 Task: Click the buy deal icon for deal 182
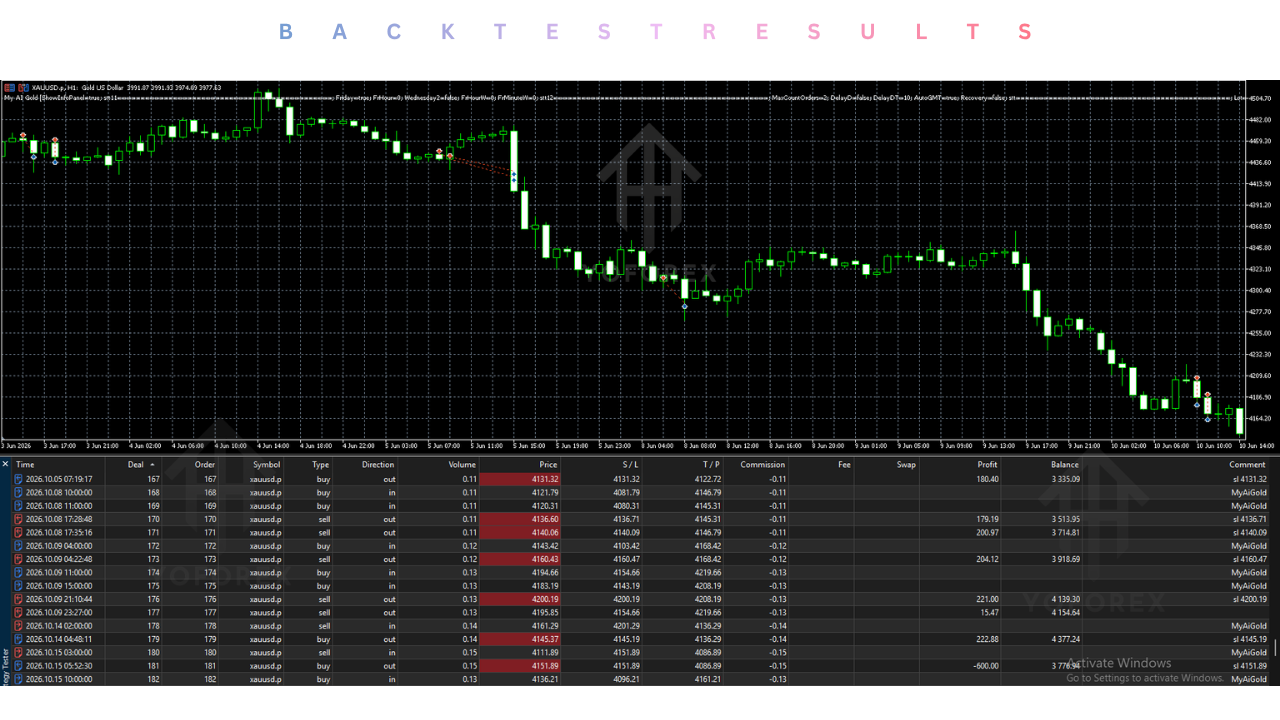pyautogui.click(x=18, y=679)
